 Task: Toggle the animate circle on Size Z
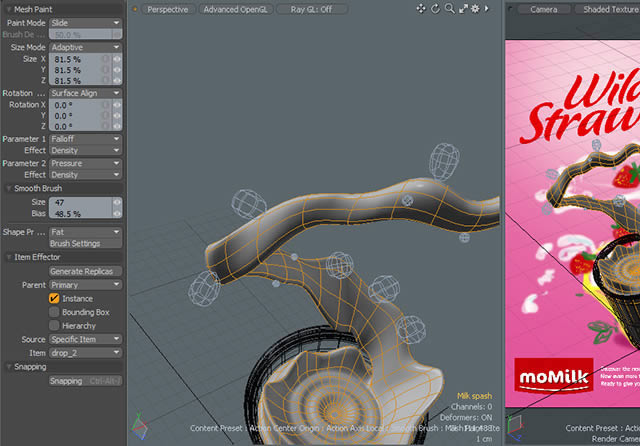point(106,80)
